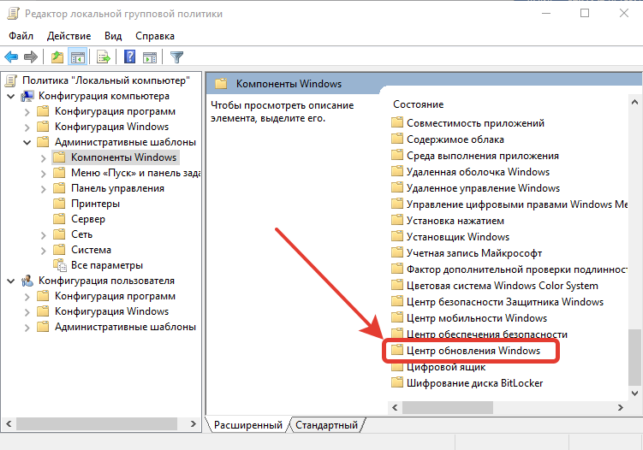Open the Действие menu

69,36
